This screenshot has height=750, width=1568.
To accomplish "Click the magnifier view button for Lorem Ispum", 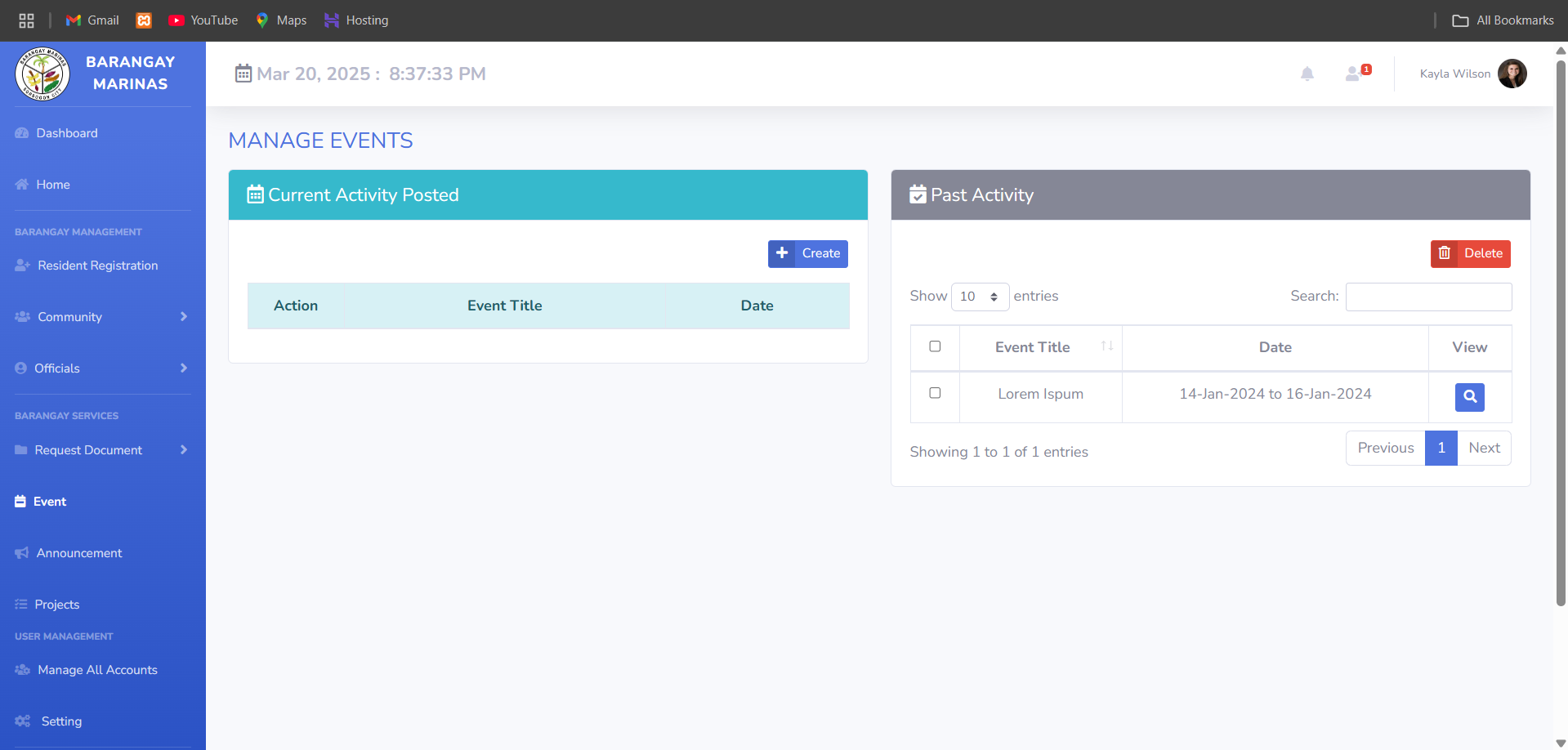I will pyautogui.click(x=1469, y=397).
